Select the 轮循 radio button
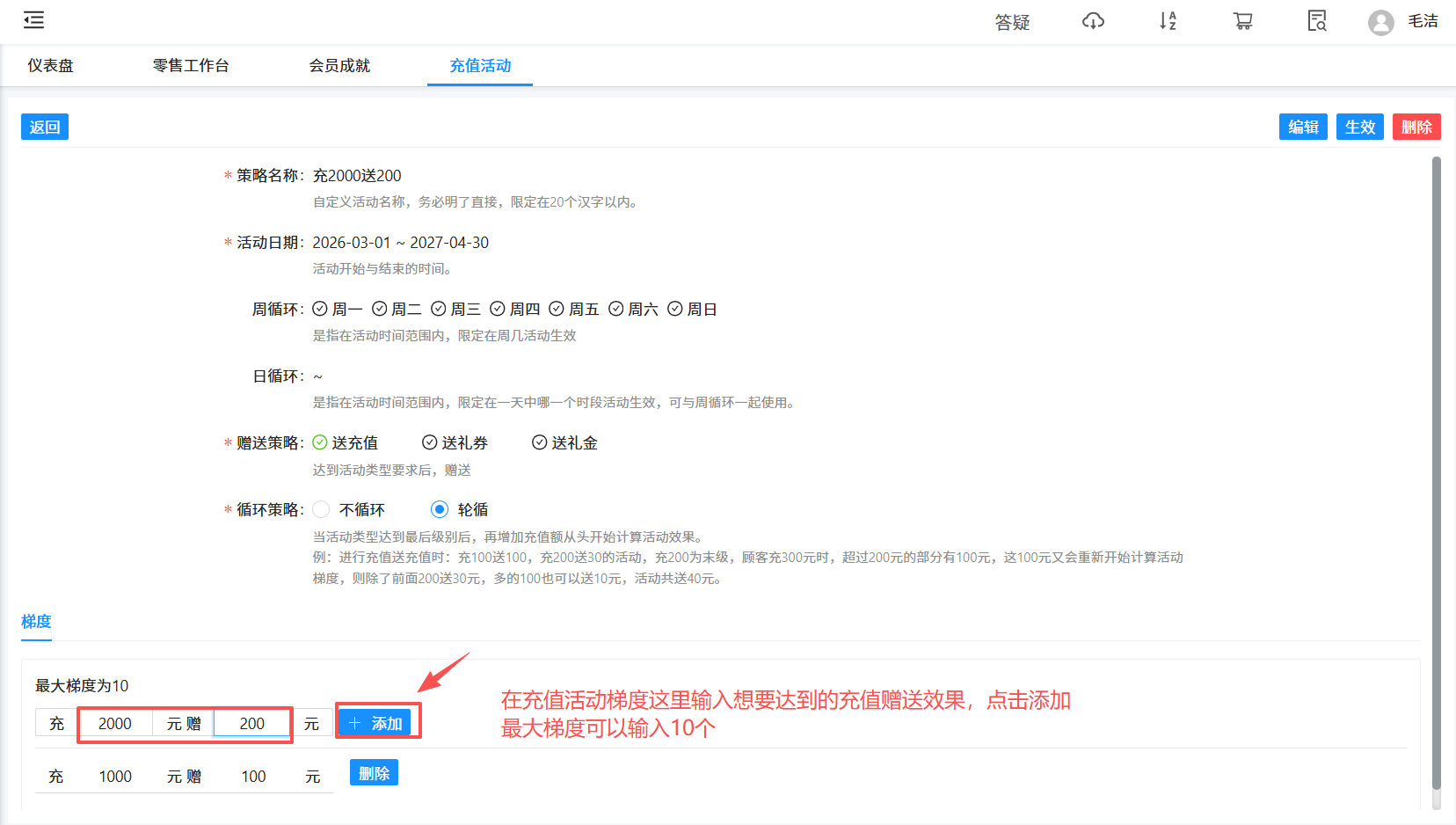The width and height of the screenshot is (1456, 825). [440, 509]
